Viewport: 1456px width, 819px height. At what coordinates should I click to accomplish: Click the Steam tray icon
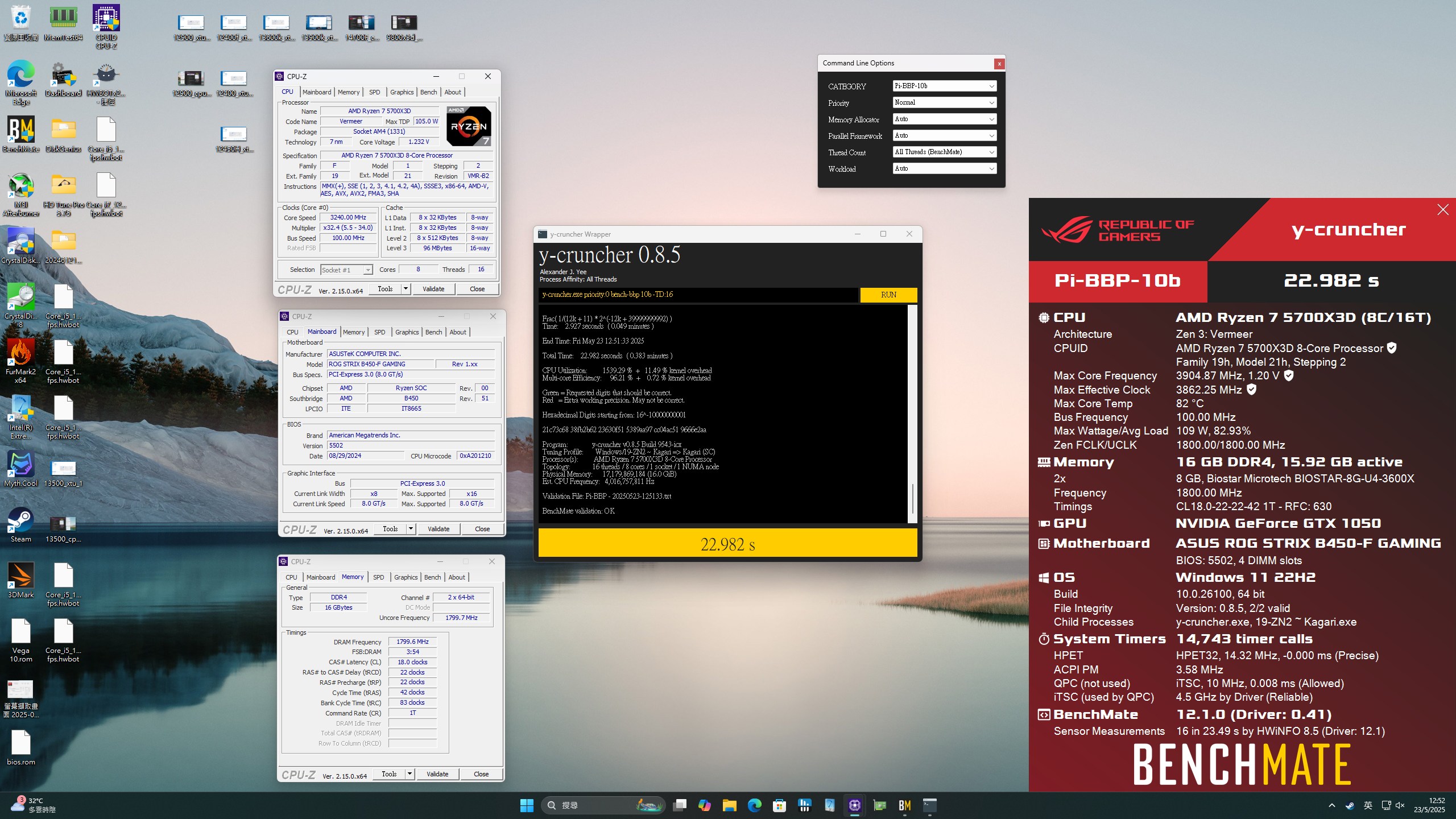tap(1350, 805)
